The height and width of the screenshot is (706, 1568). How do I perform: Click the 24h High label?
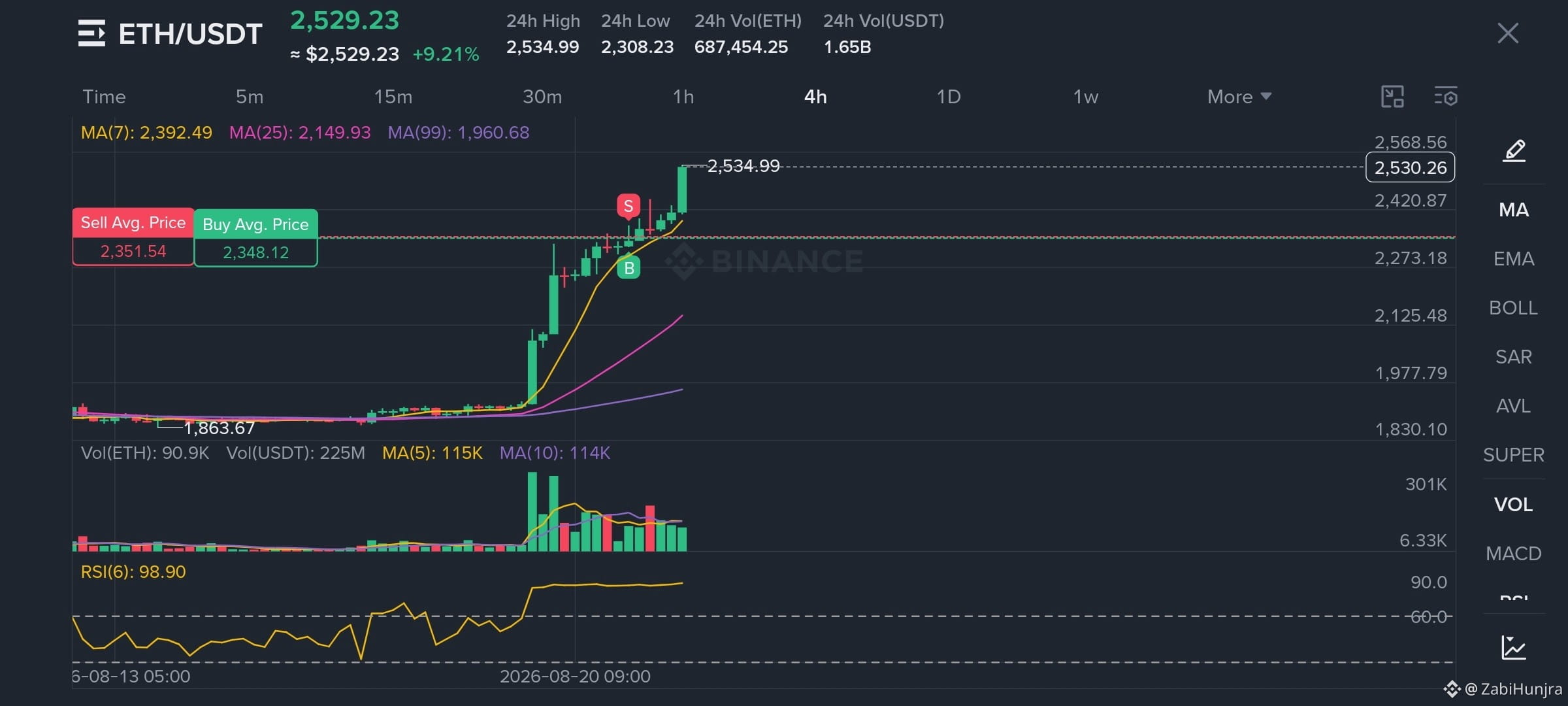tap(543, 21)
